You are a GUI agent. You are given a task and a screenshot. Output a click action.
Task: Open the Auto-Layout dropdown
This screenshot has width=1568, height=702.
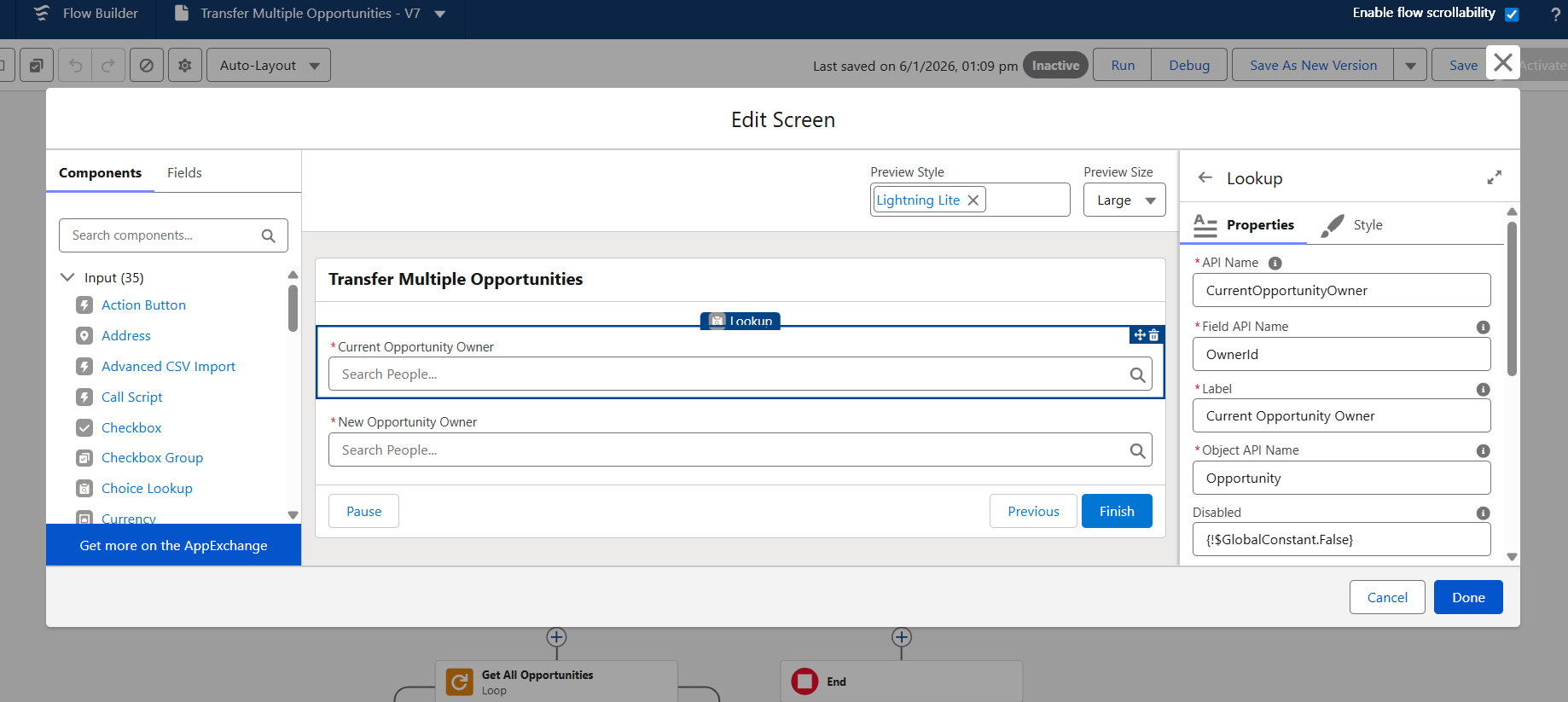coord(269,66)
